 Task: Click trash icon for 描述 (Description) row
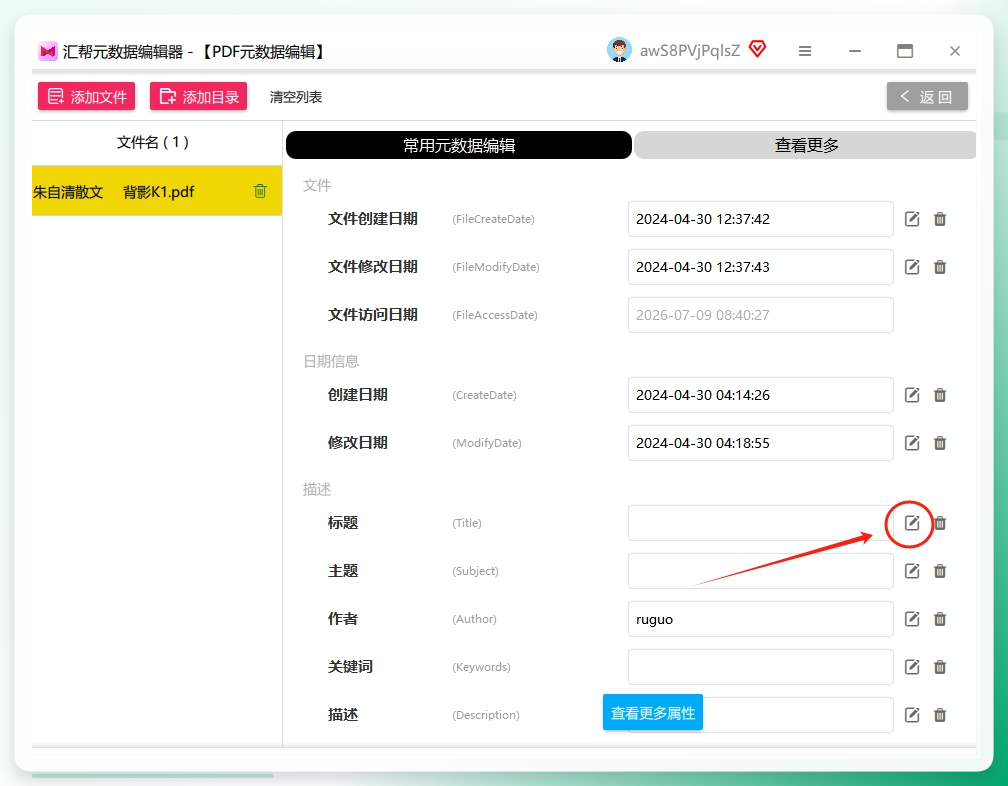(940, 715)
